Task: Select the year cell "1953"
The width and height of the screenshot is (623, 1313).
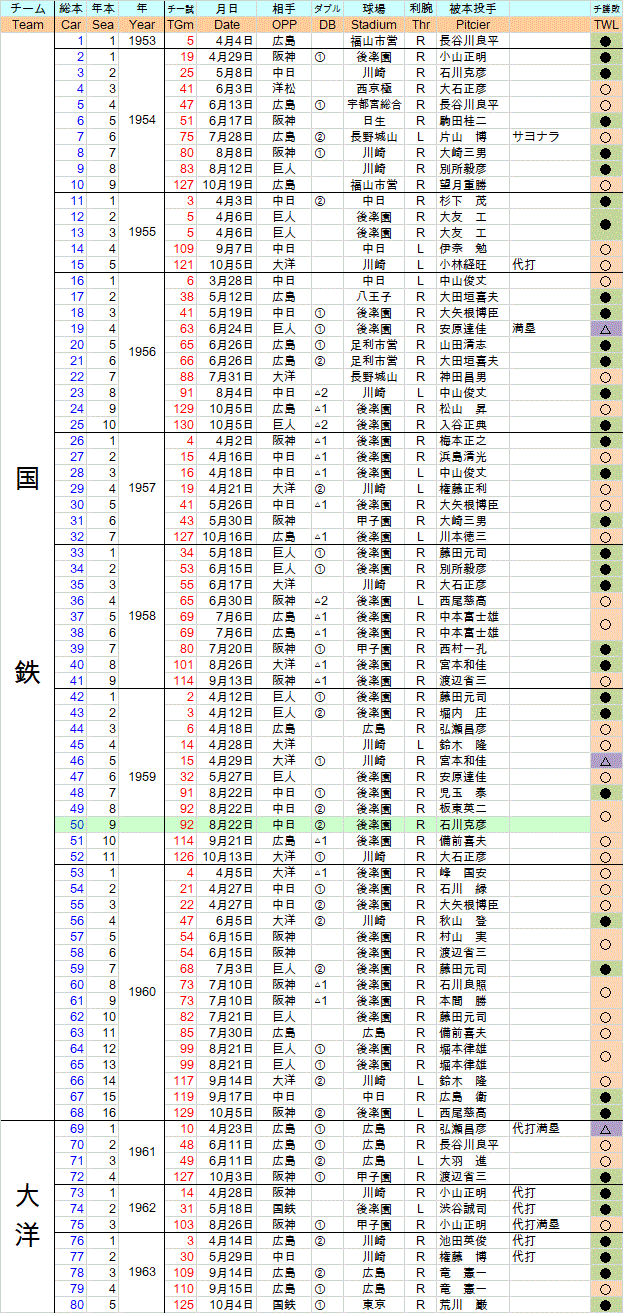Action: pyautogui.click(x=142, y=41)
